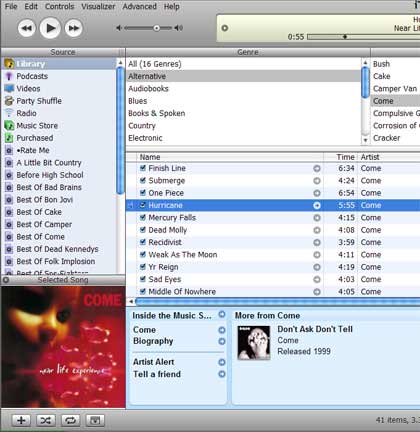Uncheck the Hurricane song checkbox
The image size is (420, 432).
143,205
